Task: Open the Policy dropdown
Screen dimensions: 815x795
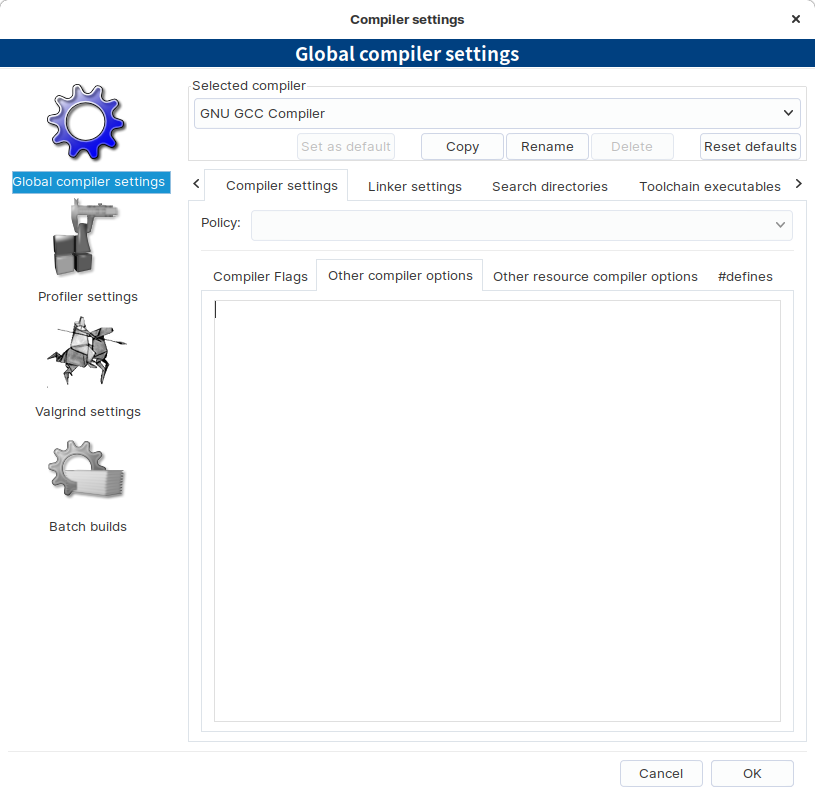Action: pos(521,225)
